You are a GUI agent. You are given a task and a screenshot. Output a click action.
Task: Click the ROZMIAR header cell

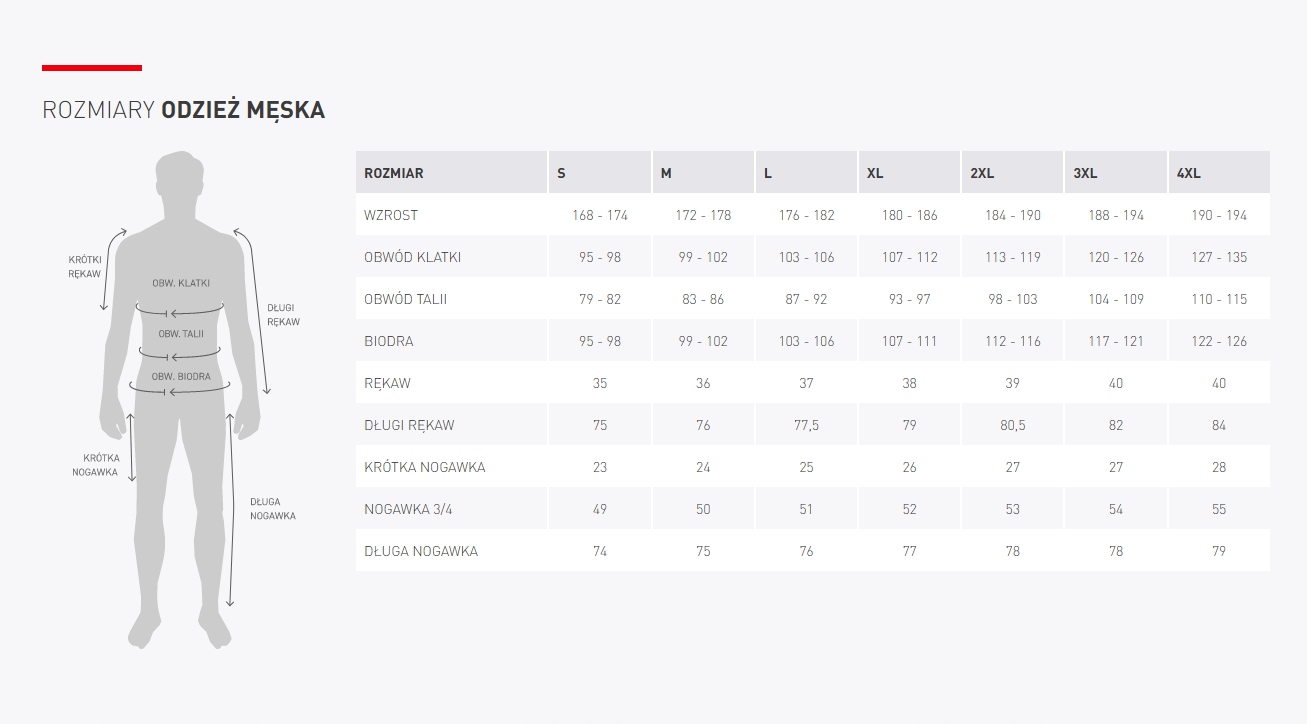coord(394,173)
